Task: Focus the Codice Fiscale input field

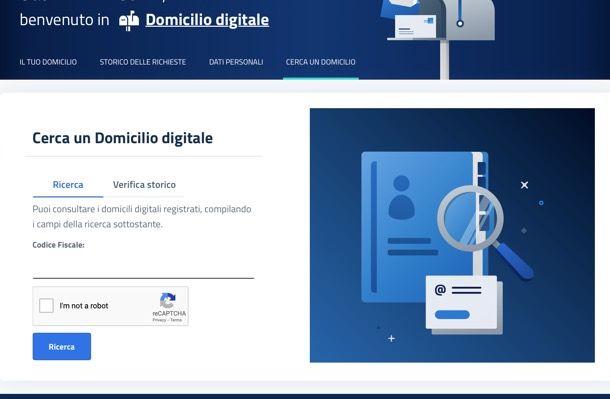Action: pos(143,266)
